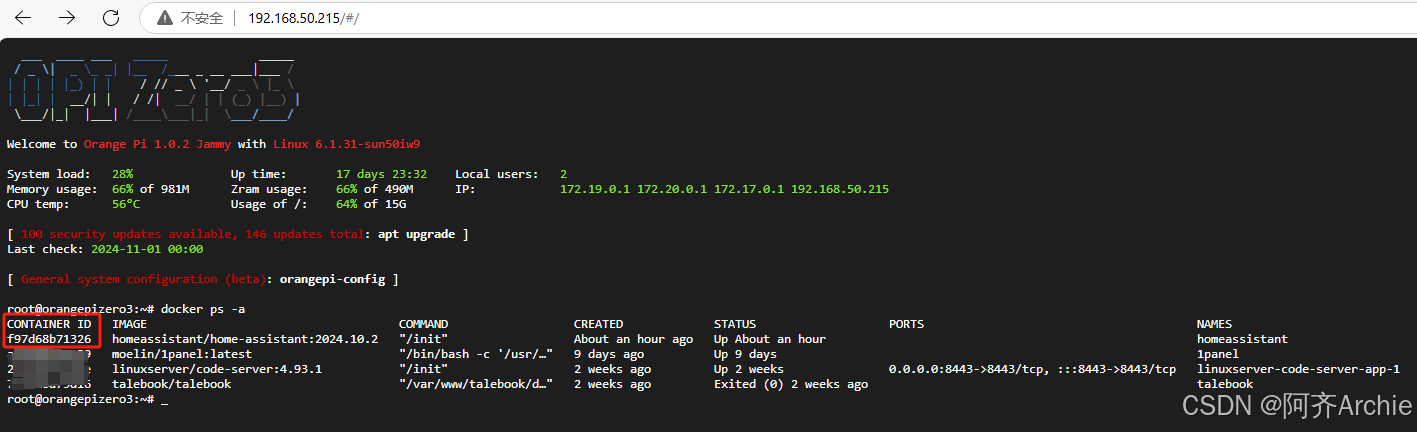Image resolution: width=1417 pixels, height=432 pixels.
Task: Click the browser forward arrow
Action: [67, 18]
